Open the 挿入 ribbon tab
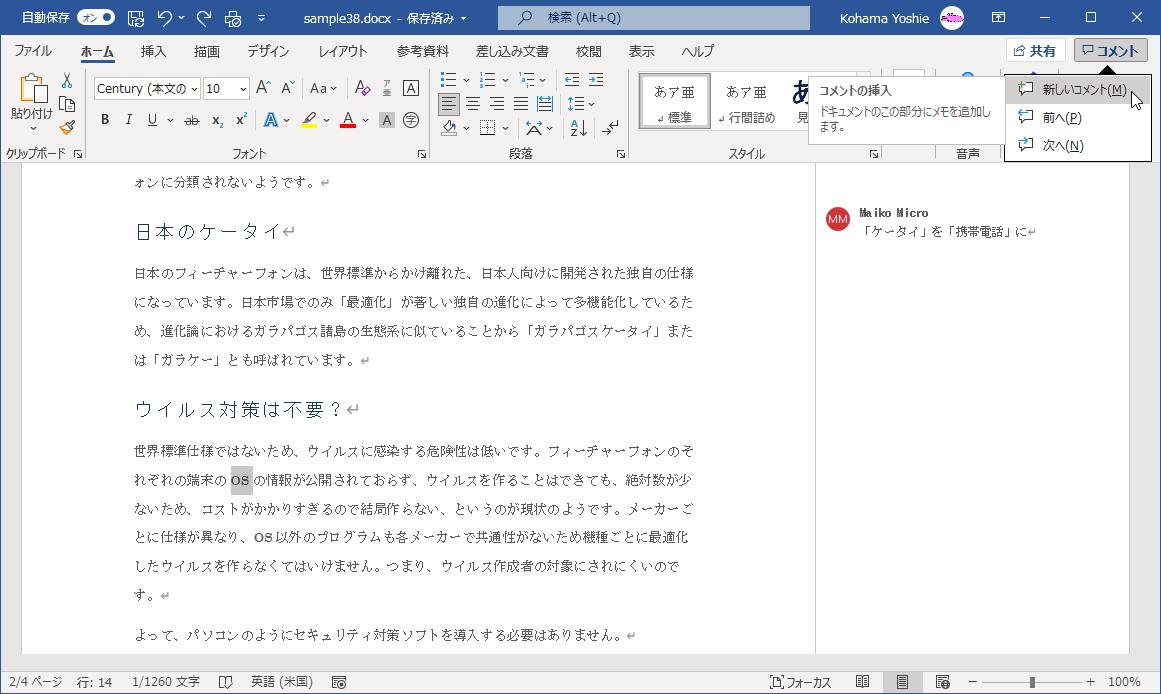Screen dimensions: 1161x694 coord(153,51)
